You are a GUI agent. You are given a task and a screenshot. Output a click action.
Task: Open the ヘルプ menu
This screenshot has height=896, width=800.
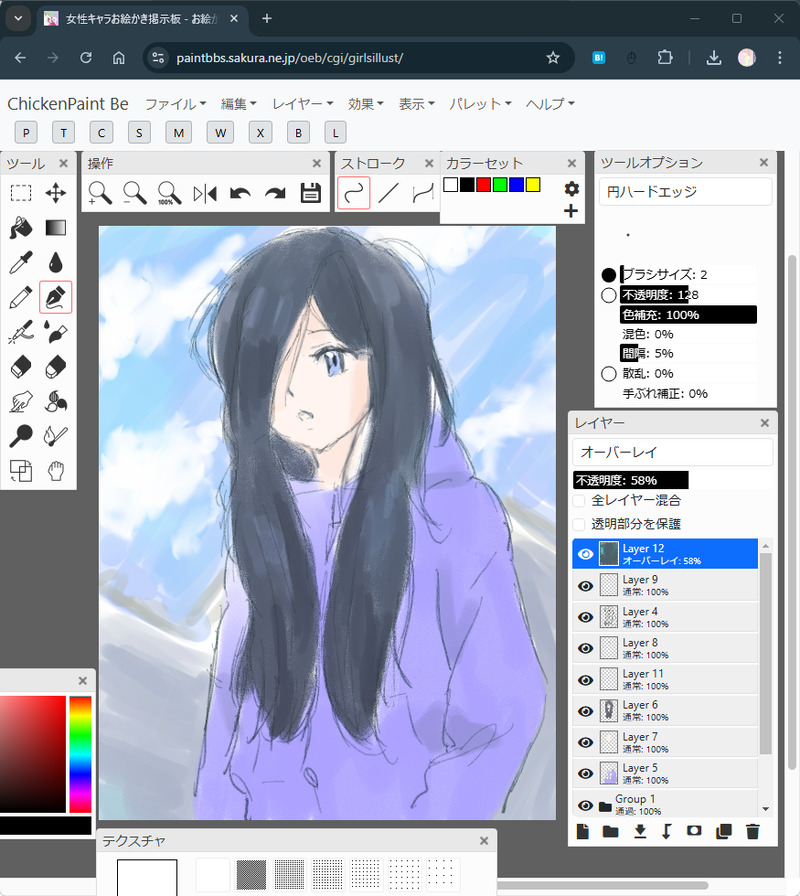[550, 104]
